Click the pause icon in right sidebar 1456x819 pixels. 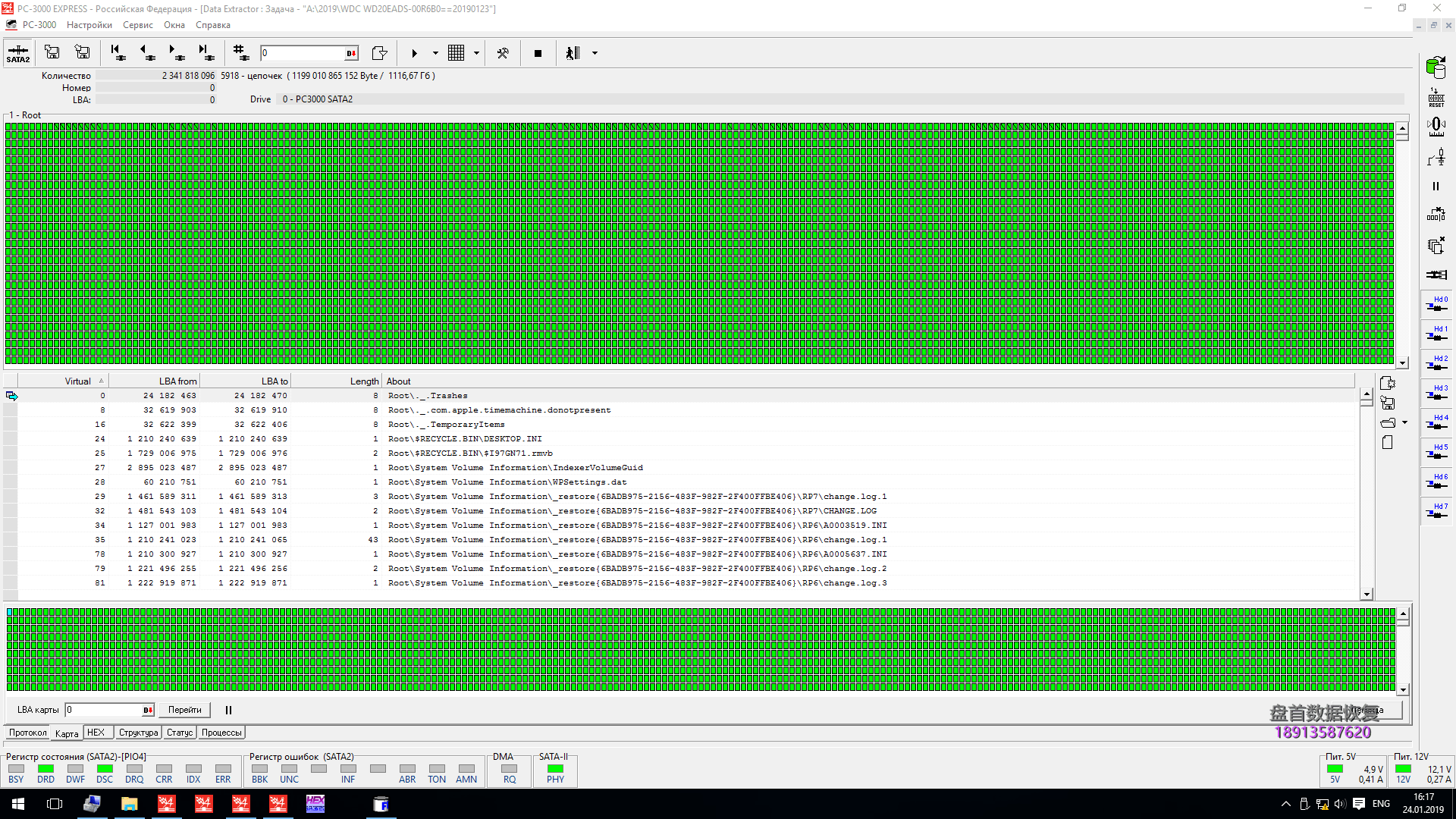coord(1436,187)
